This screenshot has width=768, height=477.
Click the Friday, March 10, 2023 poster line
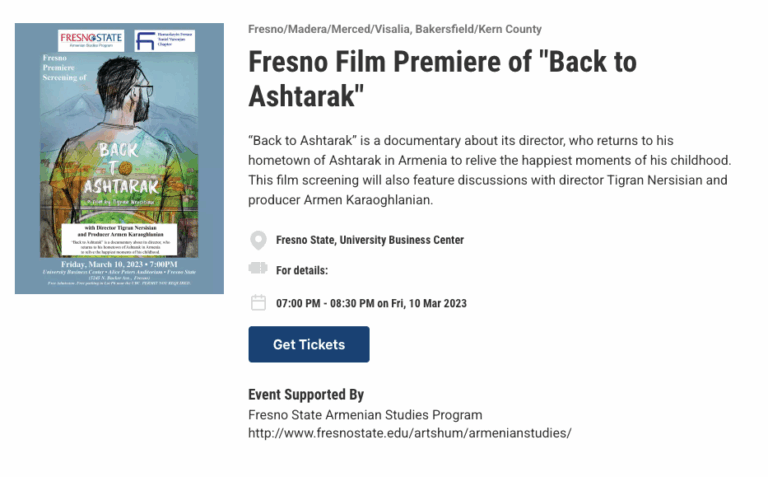pos(119,264)
